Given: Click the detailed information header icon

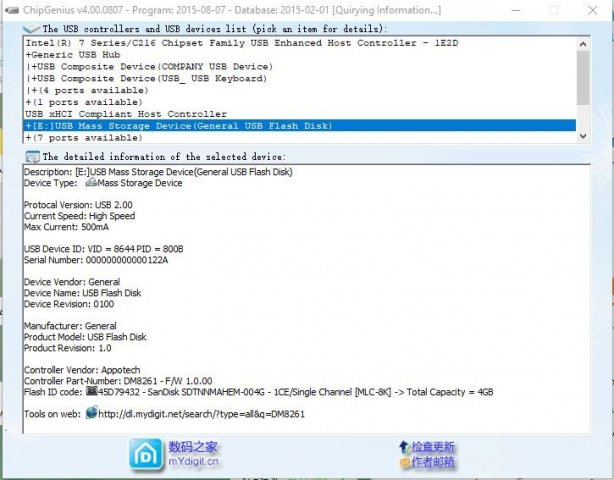Looking at the screenshot, I should pos(31,156).
